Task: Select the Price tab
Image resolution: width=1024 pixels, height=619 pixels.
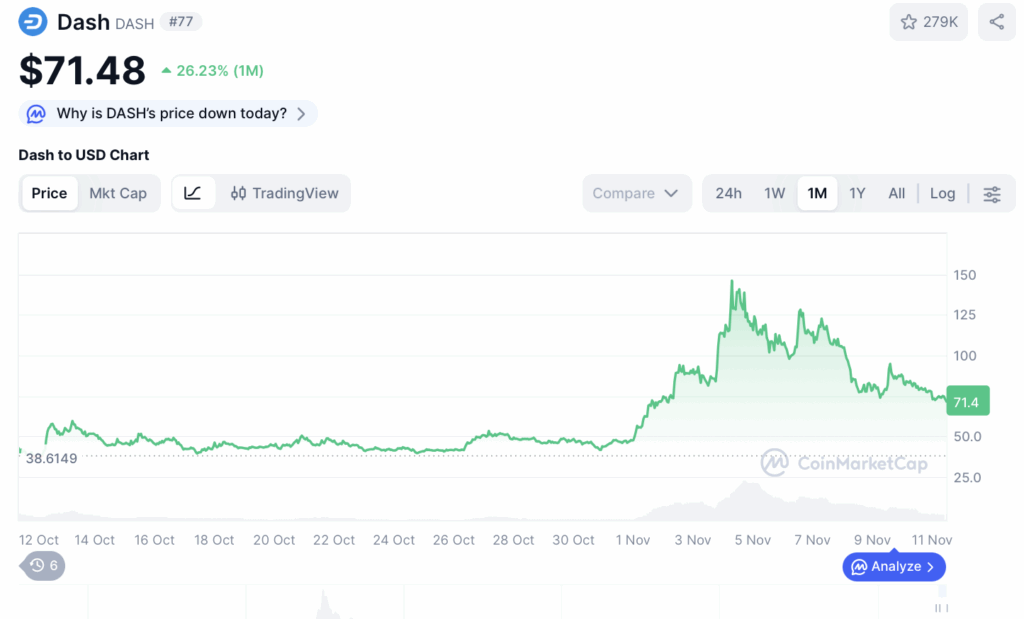Action: coord(49,193)
